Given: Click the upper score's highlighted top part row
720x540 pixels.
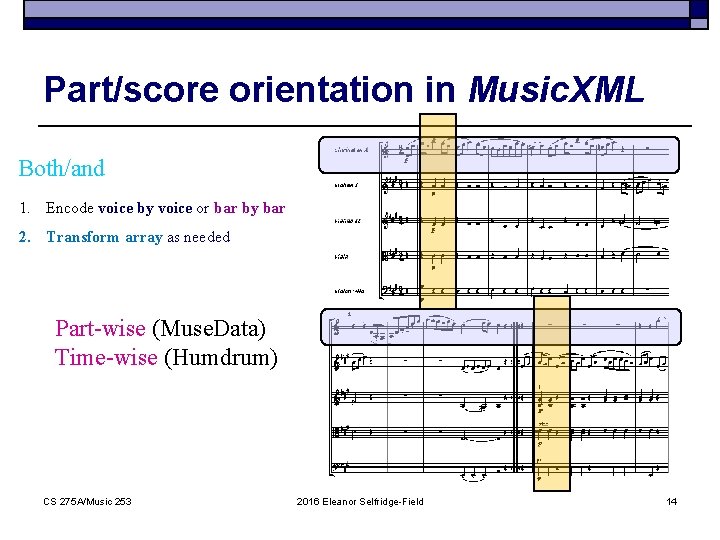Looking at the screenshot, I should 499,155.
